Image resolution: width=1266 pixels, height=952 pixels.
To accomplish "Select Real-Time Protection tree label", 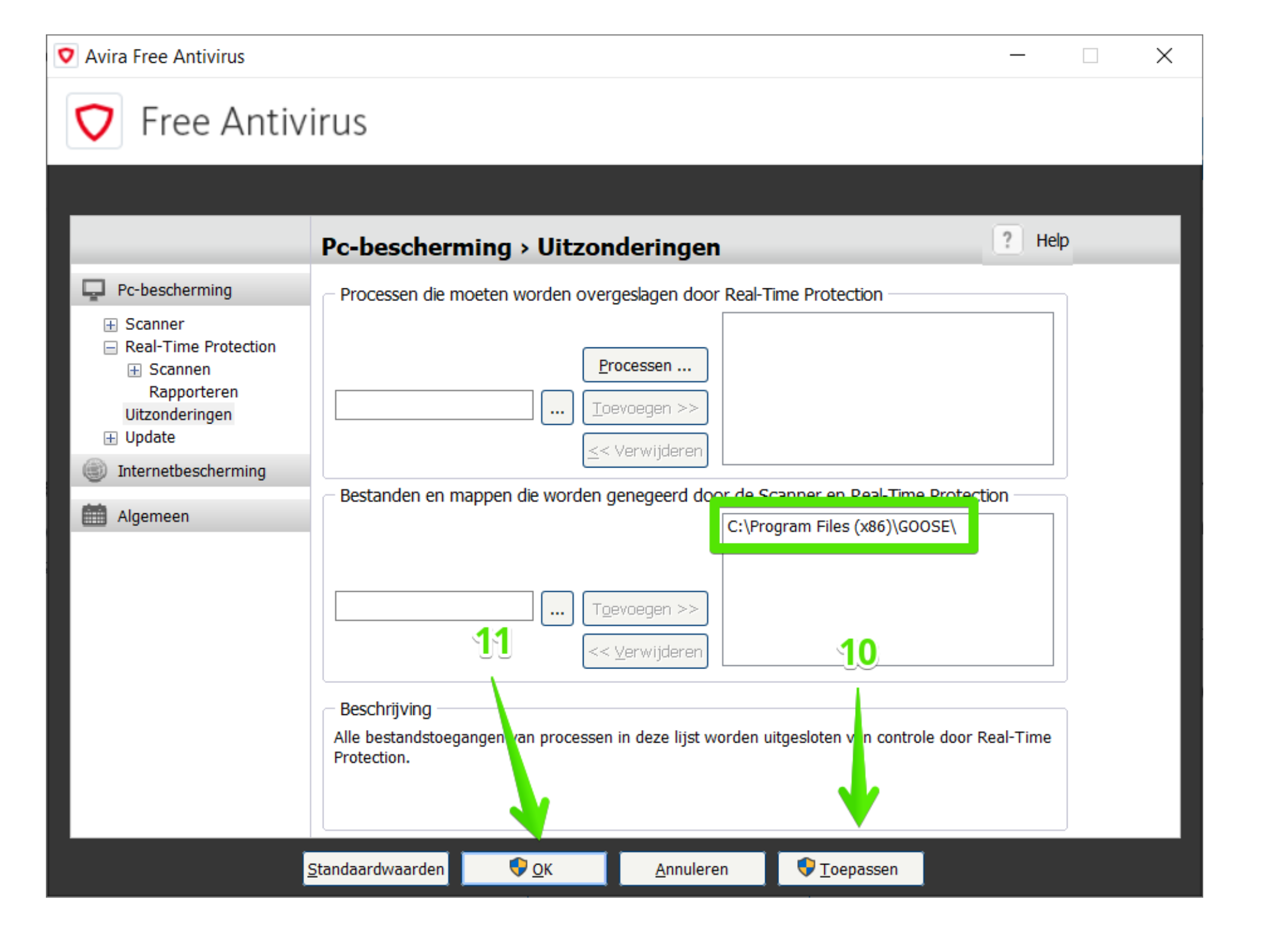I will tap(200, 347).
